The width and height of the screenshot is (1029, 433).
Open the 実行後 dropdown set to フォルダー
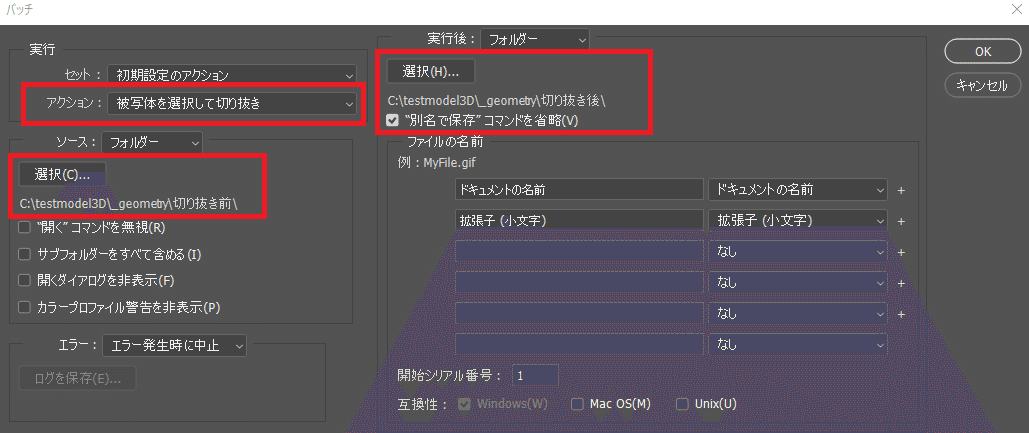535,39
